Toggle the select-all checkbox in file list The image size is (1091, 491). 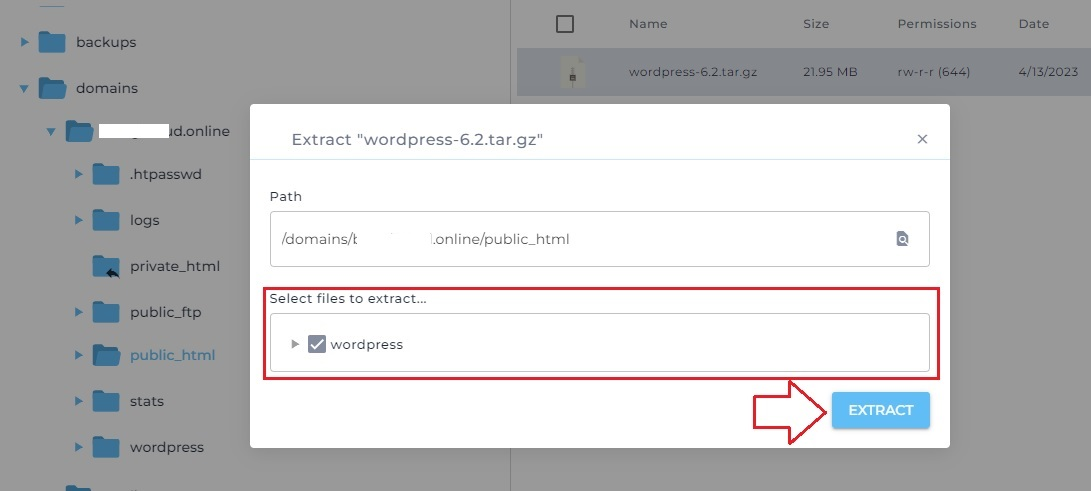point(565,24)
